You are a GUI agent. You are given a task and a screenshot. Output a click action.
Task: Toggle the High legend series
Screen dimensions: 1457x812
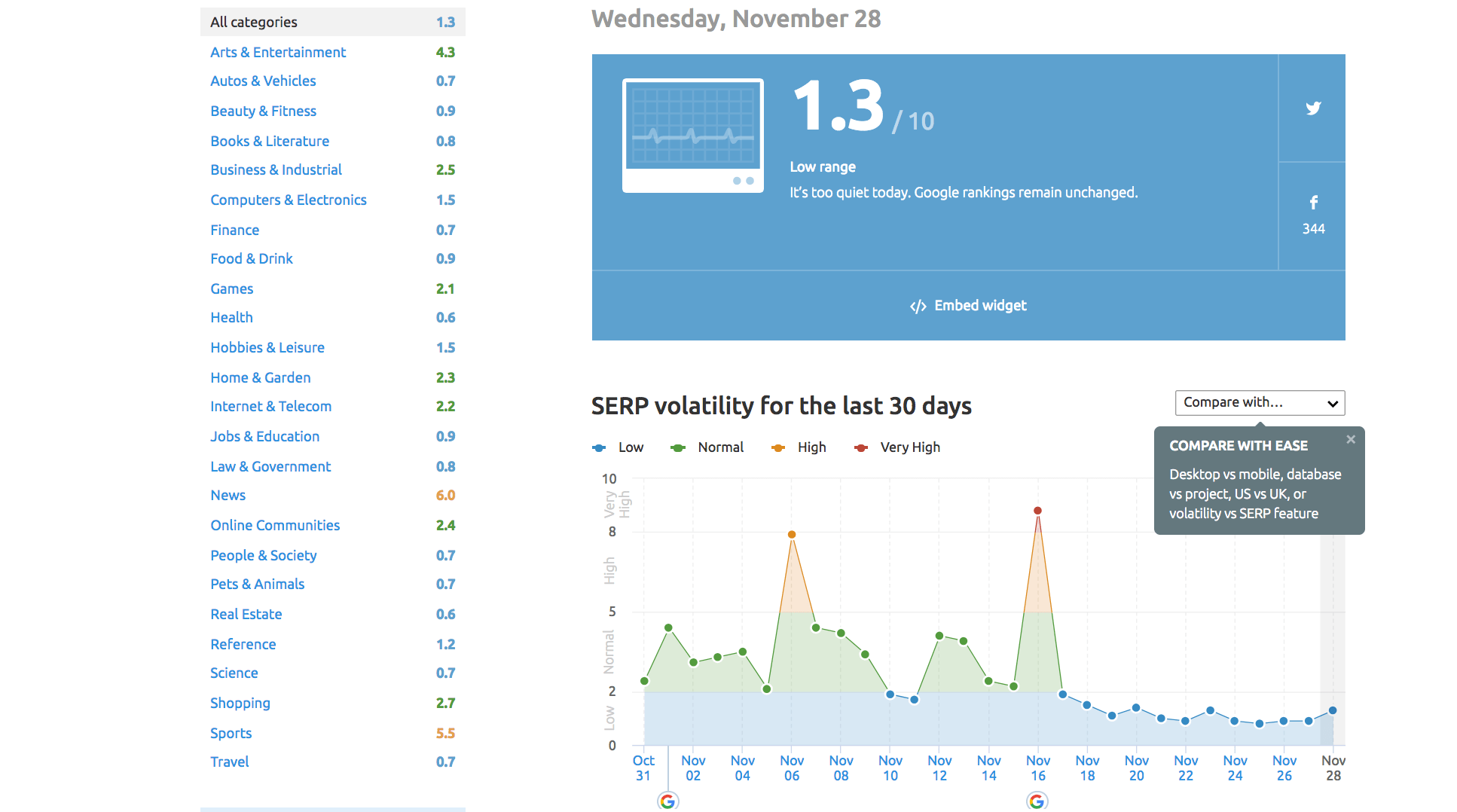798,447
